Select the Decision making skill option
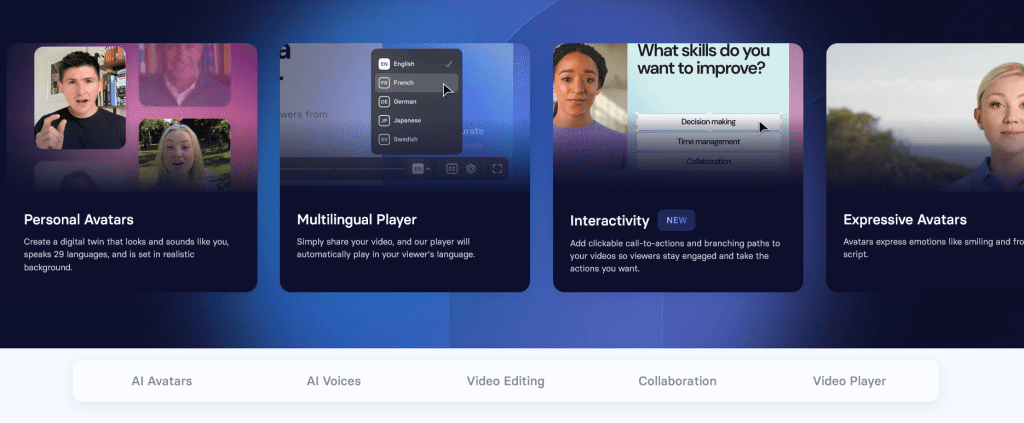This screenshot has height=423, width=1024. point(708,122)
